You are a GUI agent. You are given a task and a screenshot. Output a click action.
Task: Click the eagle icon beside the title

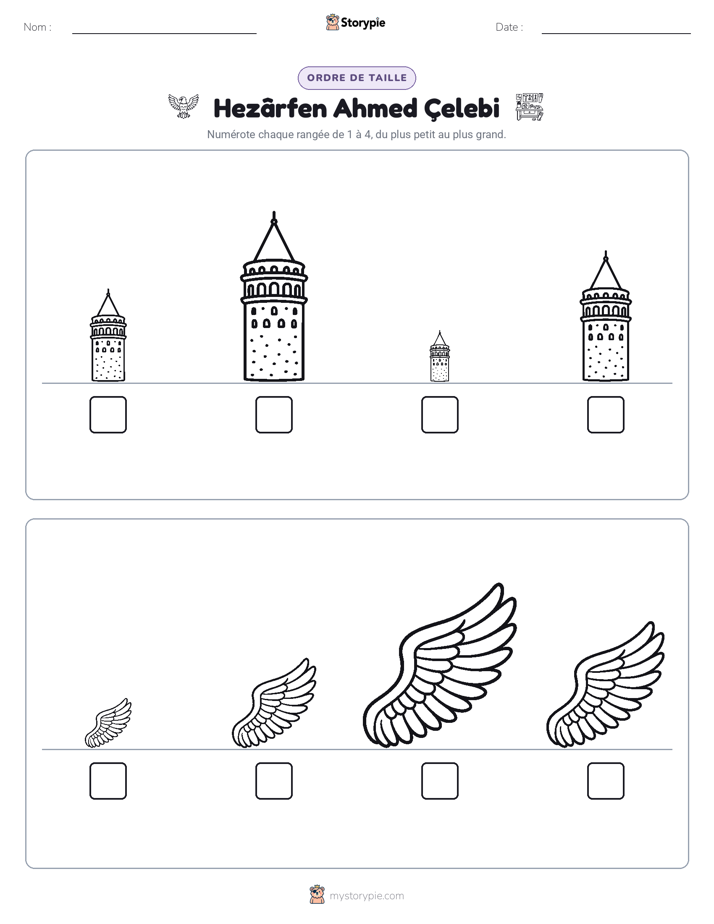pyautogui.click(x=183, y=106)
